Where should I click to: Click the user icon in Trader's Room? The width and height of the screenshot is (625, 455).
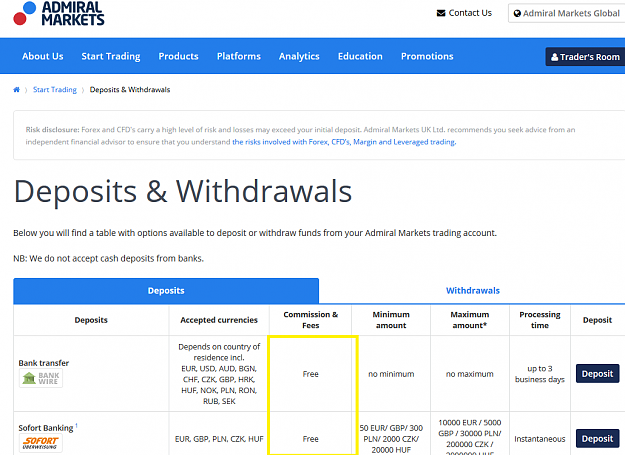(554, 57)
